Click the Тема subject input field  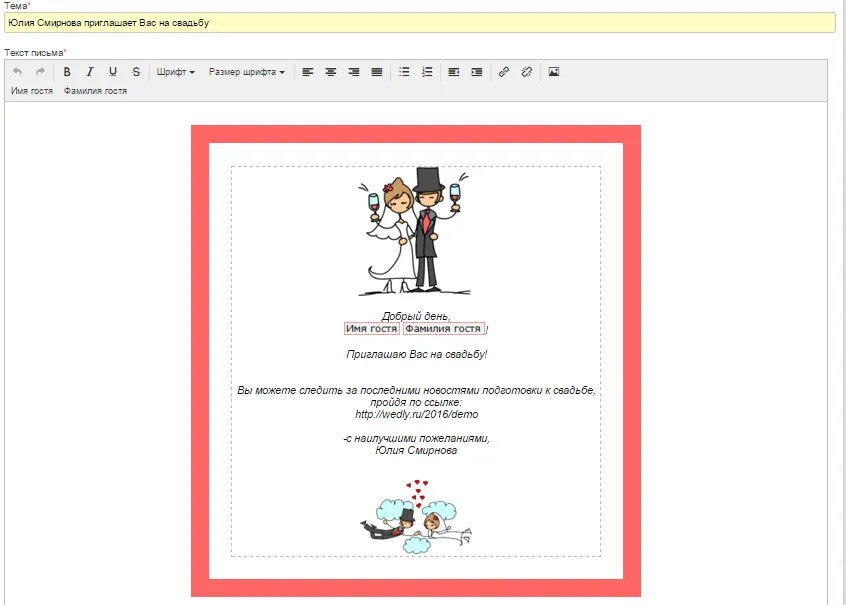pos(420,23)
